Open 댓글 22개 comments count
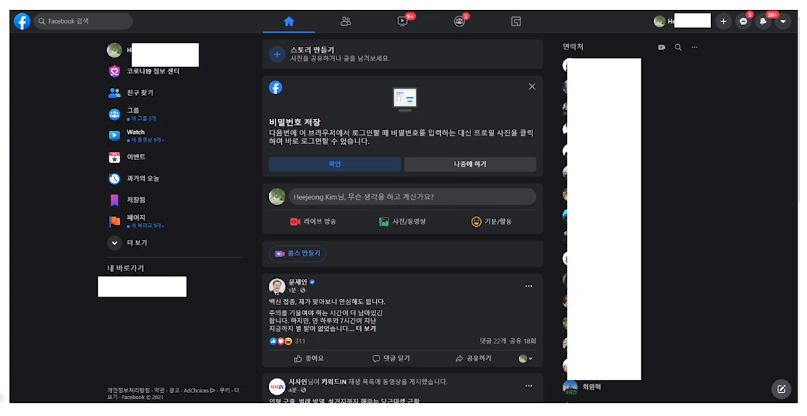The image size is (807, 416). (x=493, y=341)
